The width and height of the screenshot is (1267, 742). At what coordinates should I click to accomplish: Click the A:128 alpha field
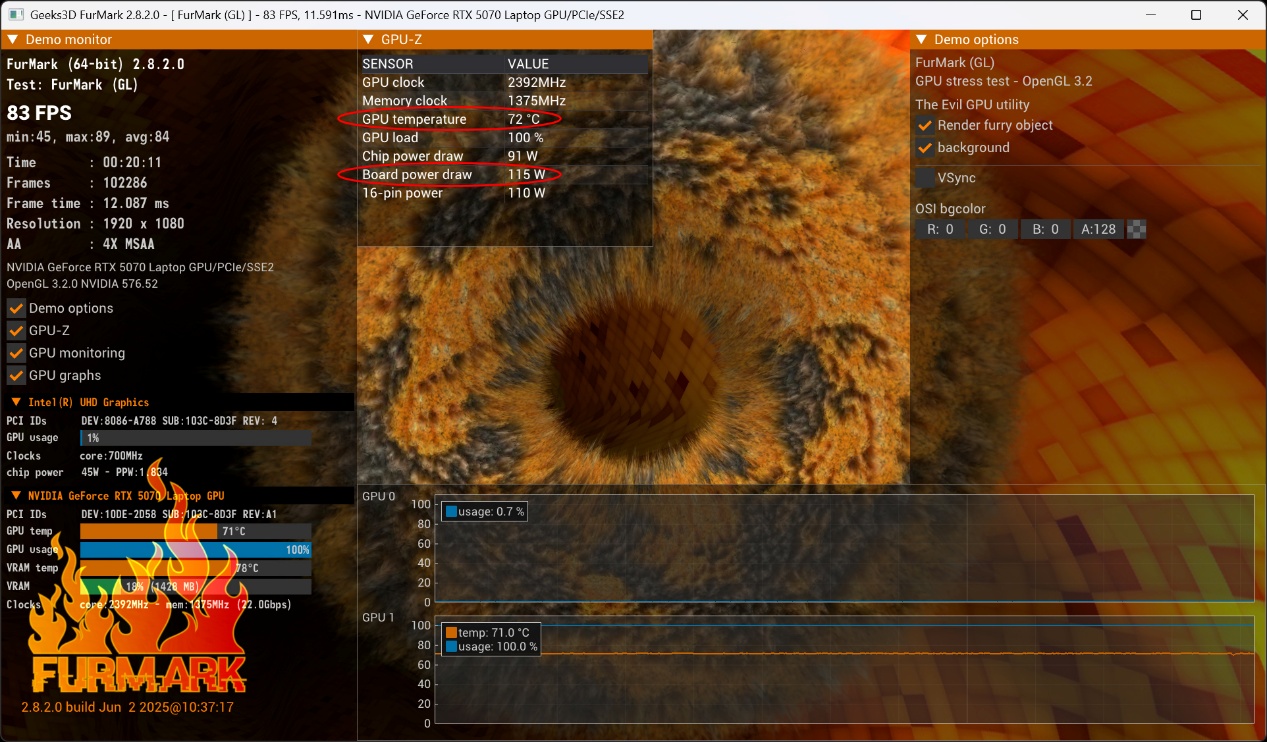pyautogui.click(x=1098, y=229)
